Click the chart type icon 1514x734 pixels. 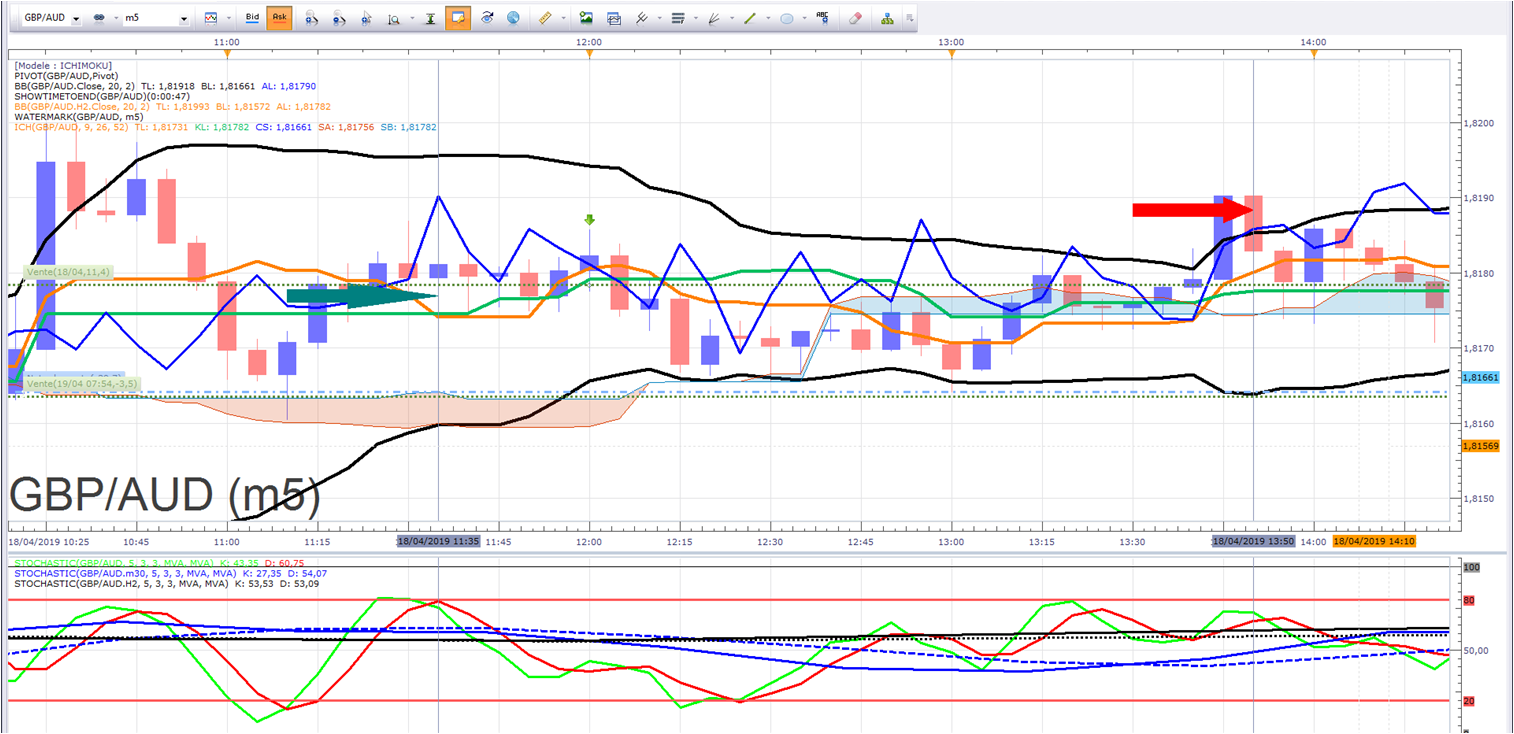[210, 18]
